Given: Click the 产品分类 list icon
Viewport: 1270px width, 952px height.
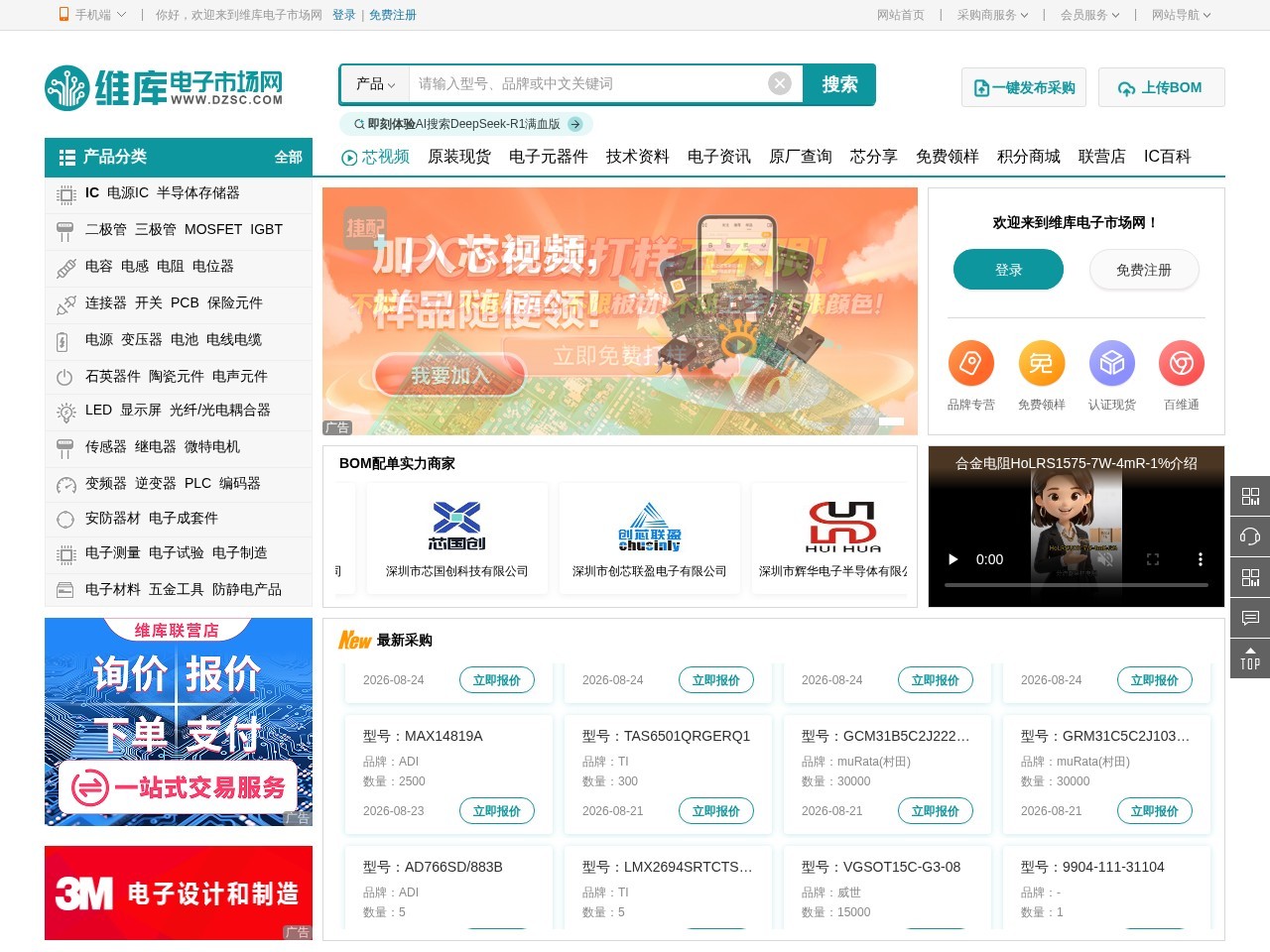Looking at the screenshot, I should pyautogui.click(x=67, y=158).
